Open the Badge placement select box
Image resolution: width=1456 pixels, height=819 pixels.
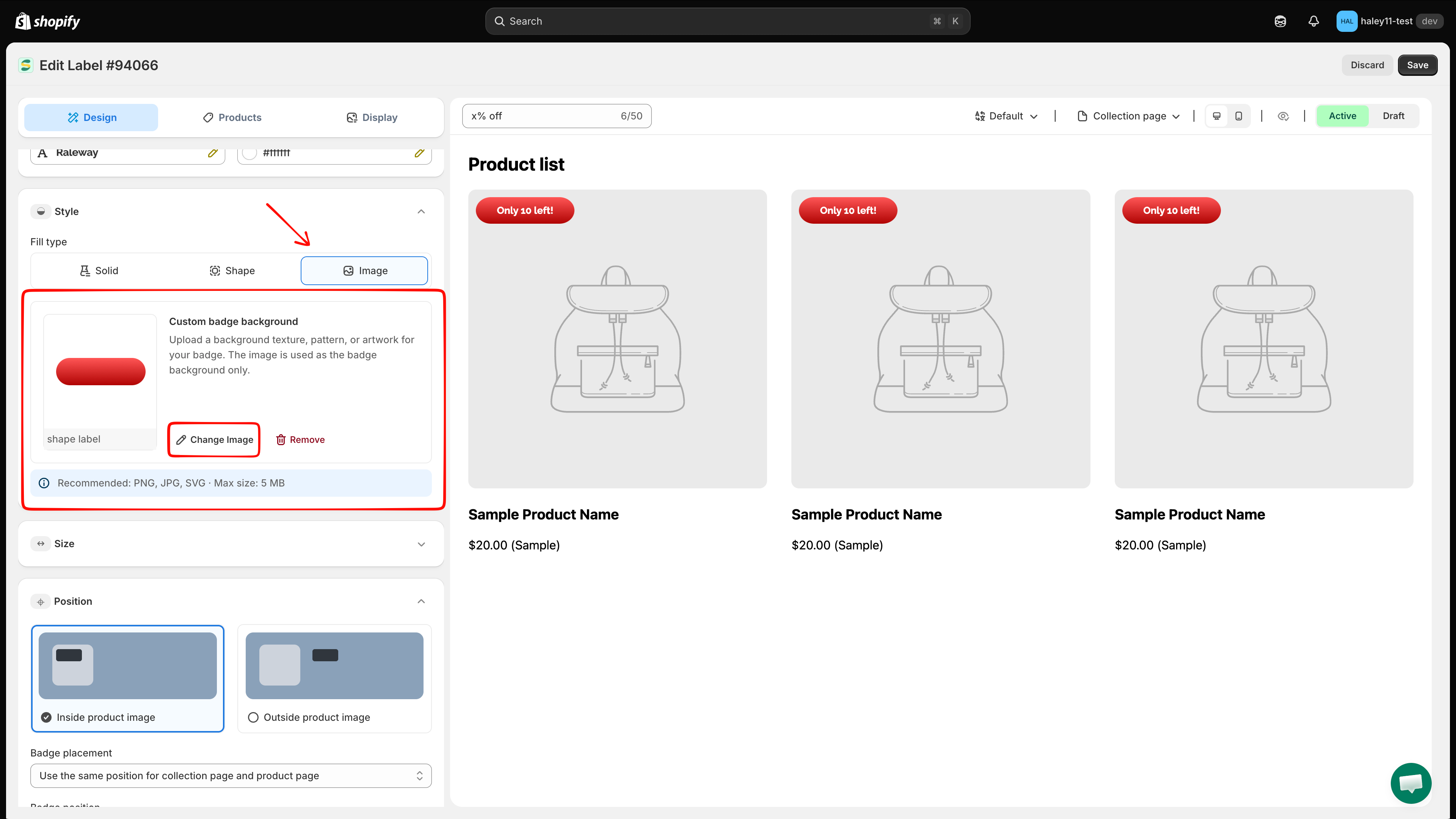click(231, 776)
